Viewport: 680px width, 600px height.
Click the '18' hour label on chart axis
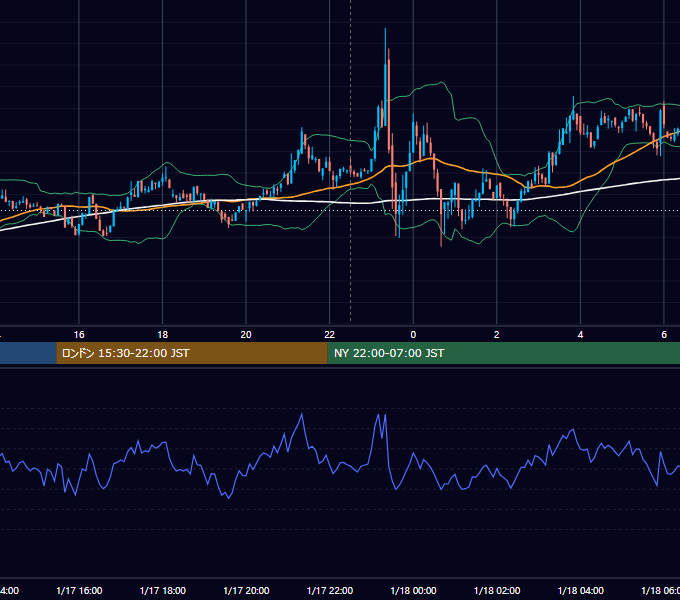[163, 335]
